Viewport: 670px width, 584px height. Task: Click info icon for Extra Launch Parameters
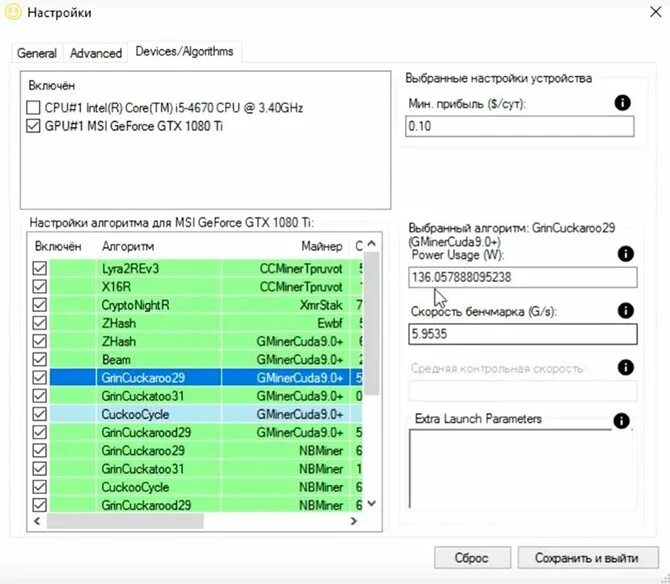coord(621,420)
